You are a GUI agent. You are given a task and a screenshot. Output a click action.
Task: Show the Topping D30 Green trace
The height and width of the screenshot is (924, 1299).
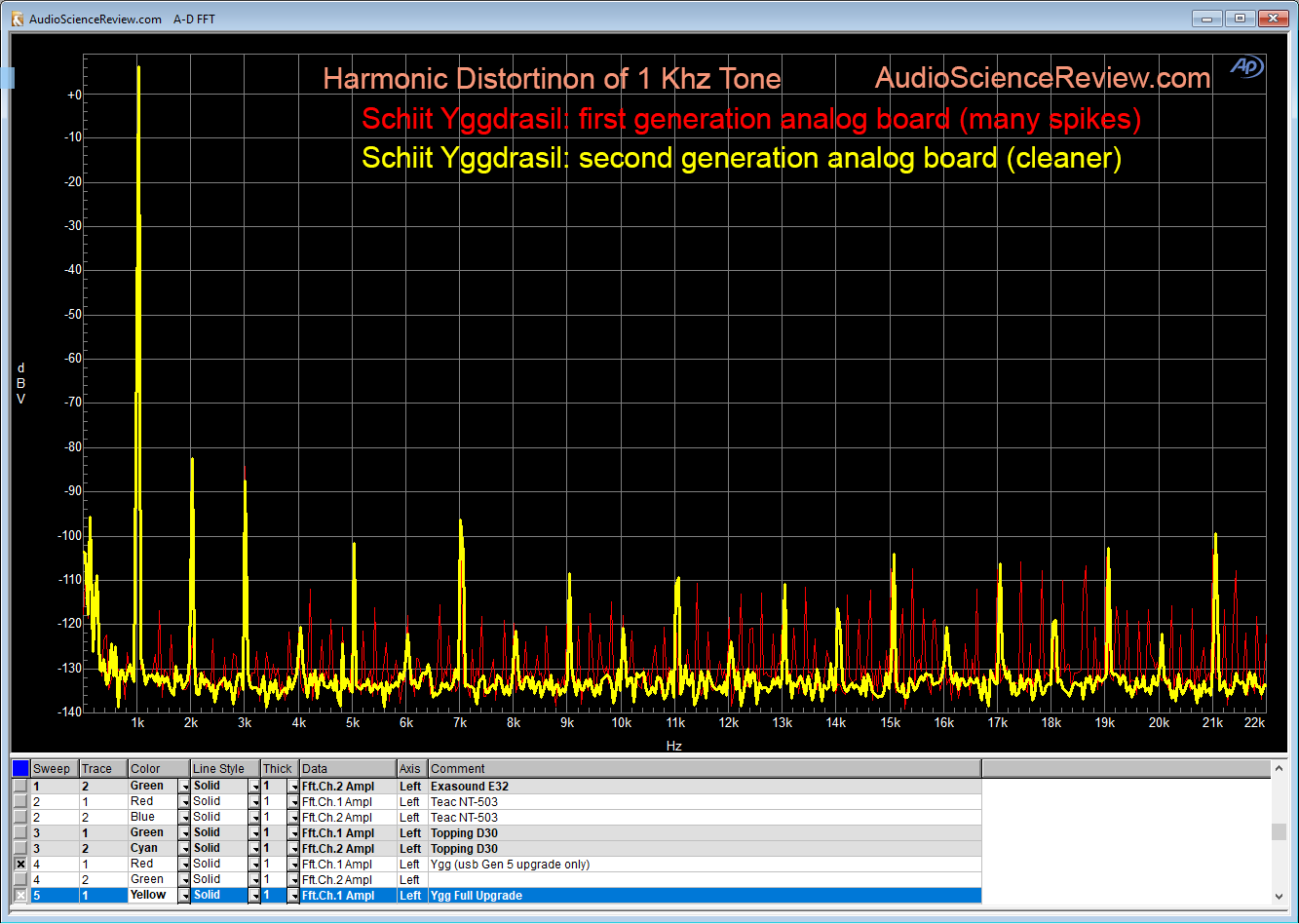point(20,832)
